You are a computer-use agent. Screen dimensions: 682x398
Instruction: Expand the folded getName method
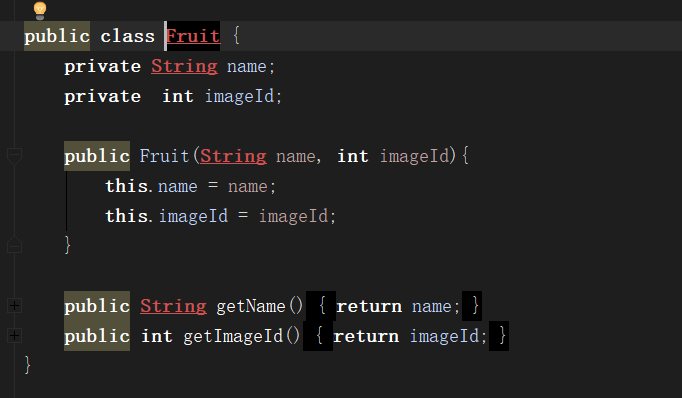tap(14, 306)
